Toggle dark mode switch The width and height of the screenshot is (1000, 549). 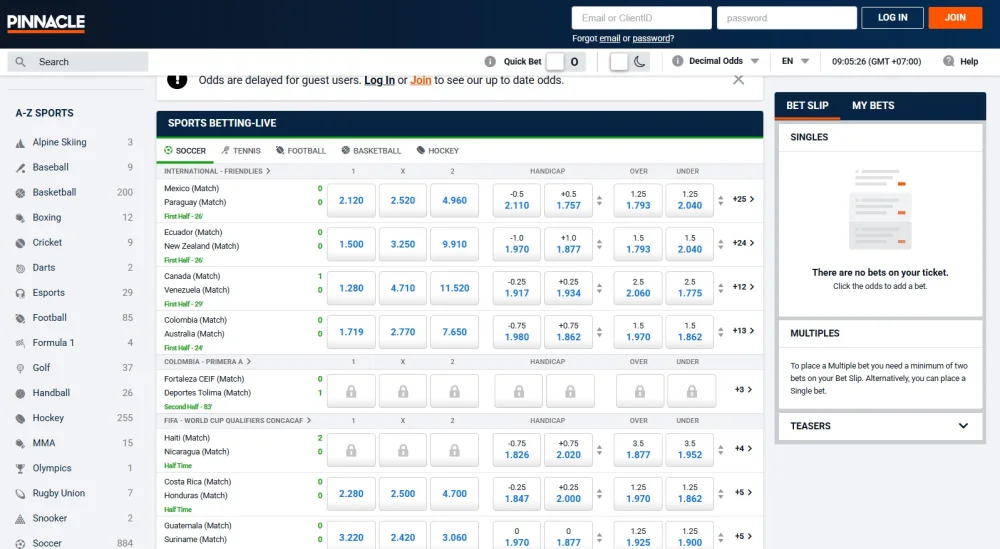coord(629,61)
